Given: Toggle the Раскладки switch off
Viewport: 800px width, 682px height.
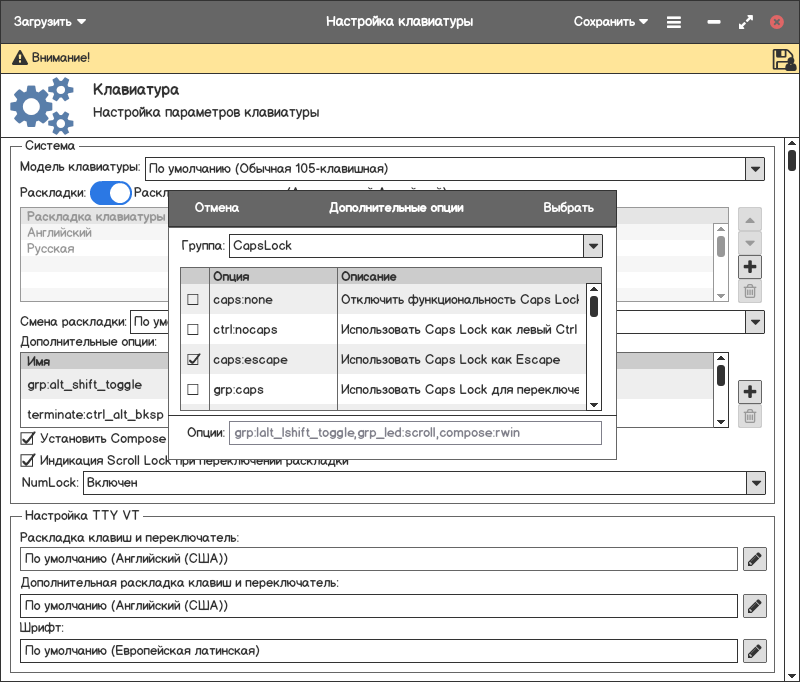Looking at the screenshot, I should tap(111, 192).
